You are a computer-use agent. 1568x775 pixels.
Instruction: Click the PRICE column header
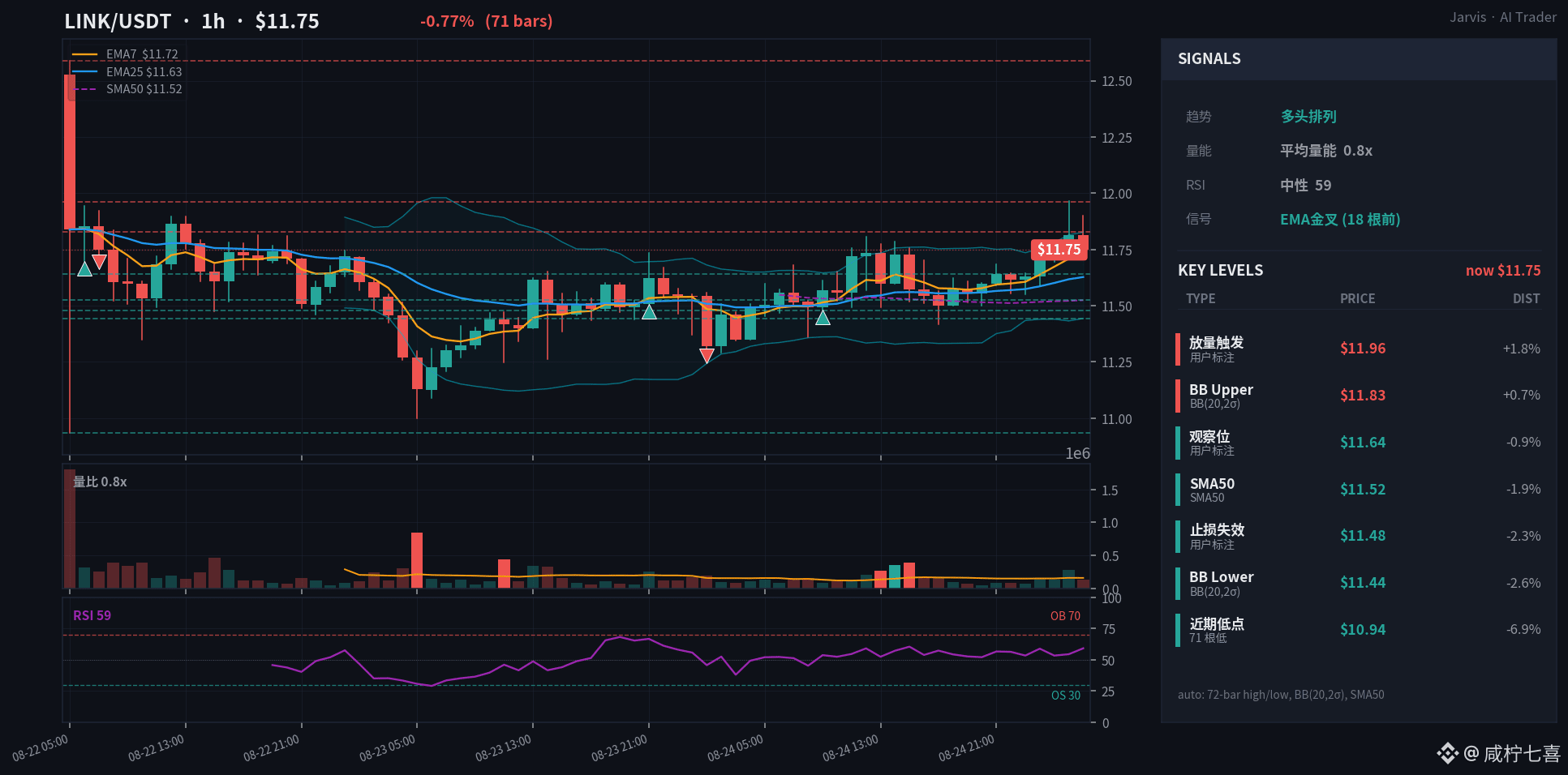(x=1357, y=299)
